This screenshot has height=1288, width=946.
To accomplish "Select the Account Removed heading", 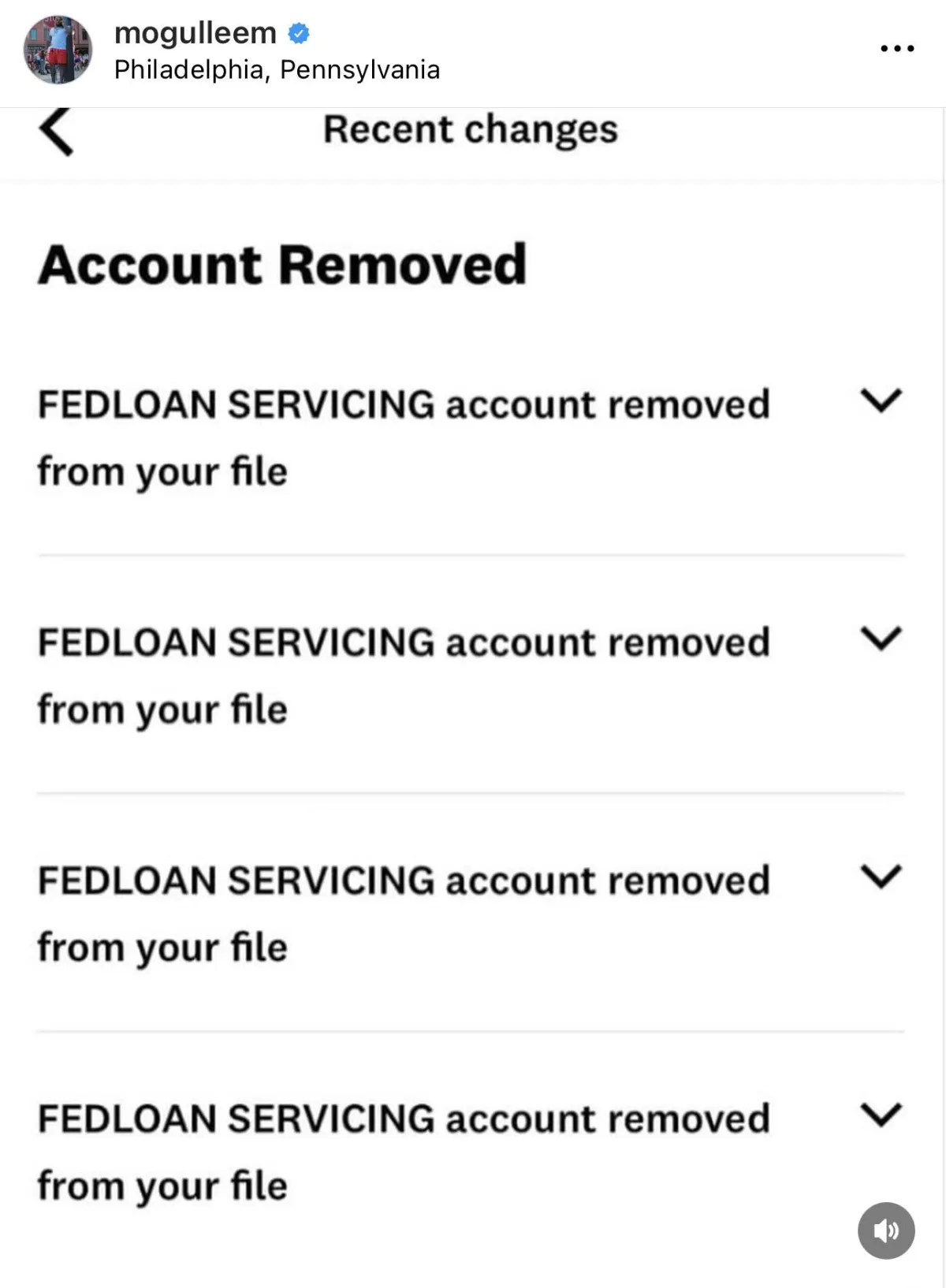I will click(282, 265).
